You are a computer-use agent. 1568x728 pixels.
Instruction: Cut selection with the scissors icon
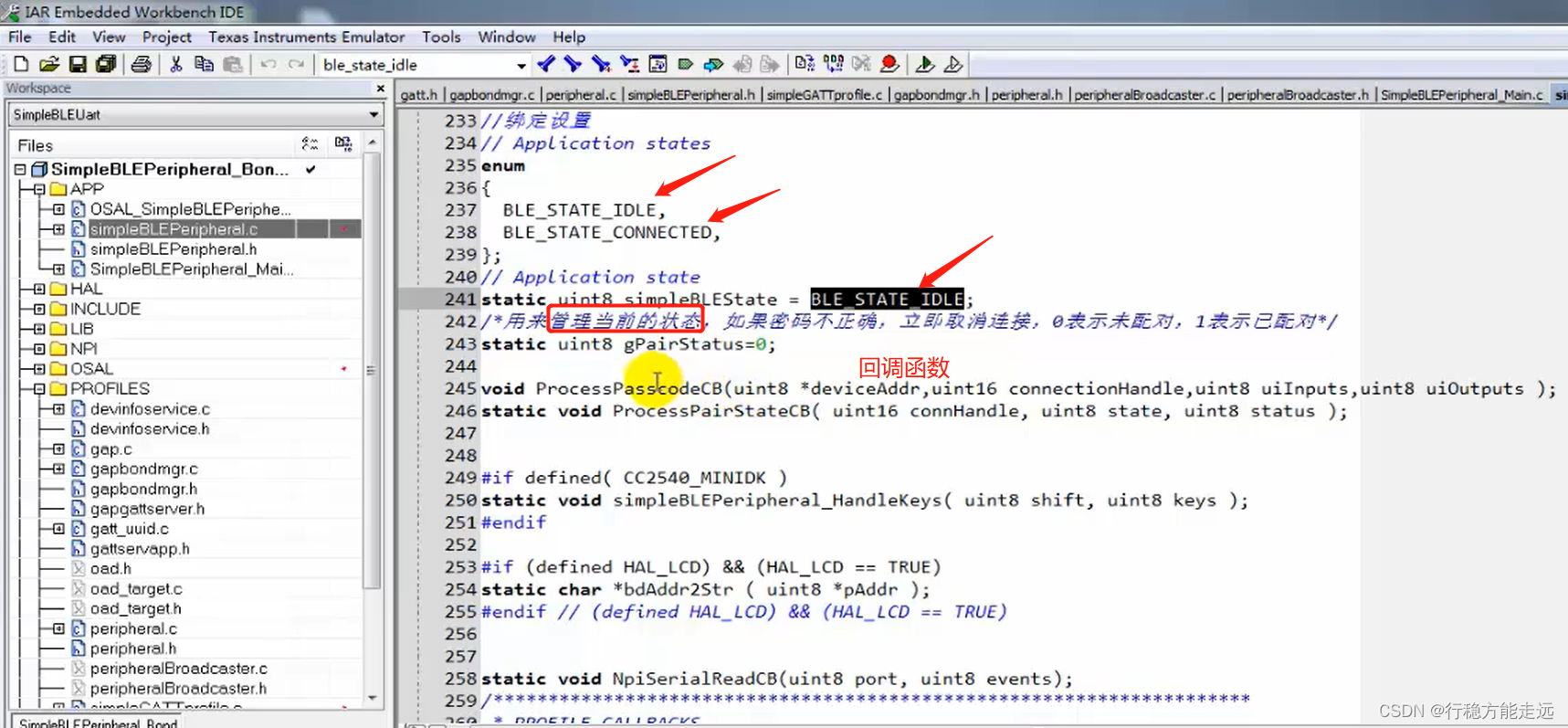176,64
